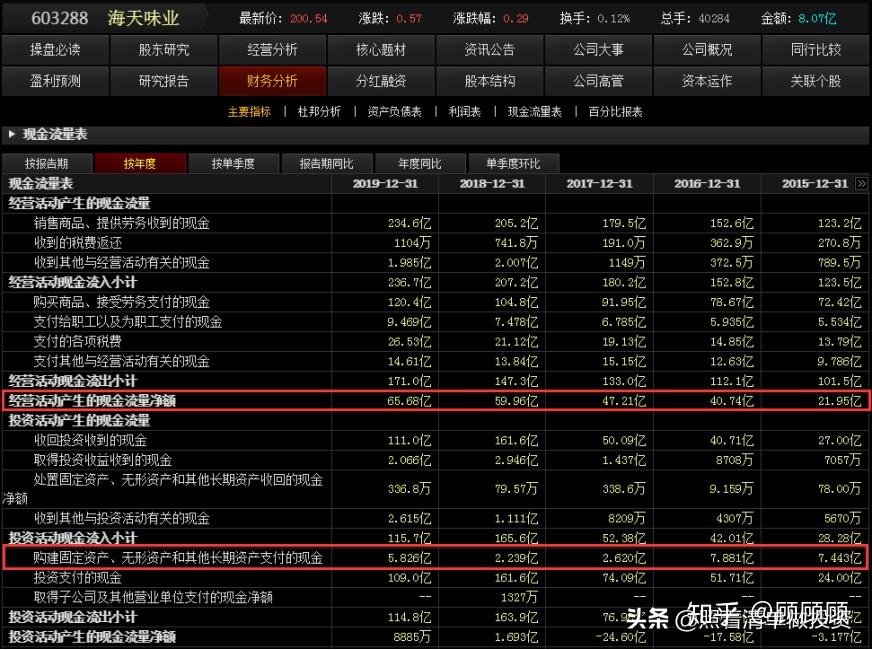Open the 股本结构 tab
Viewport: 872px width, 650px height.
click(489, 81)
